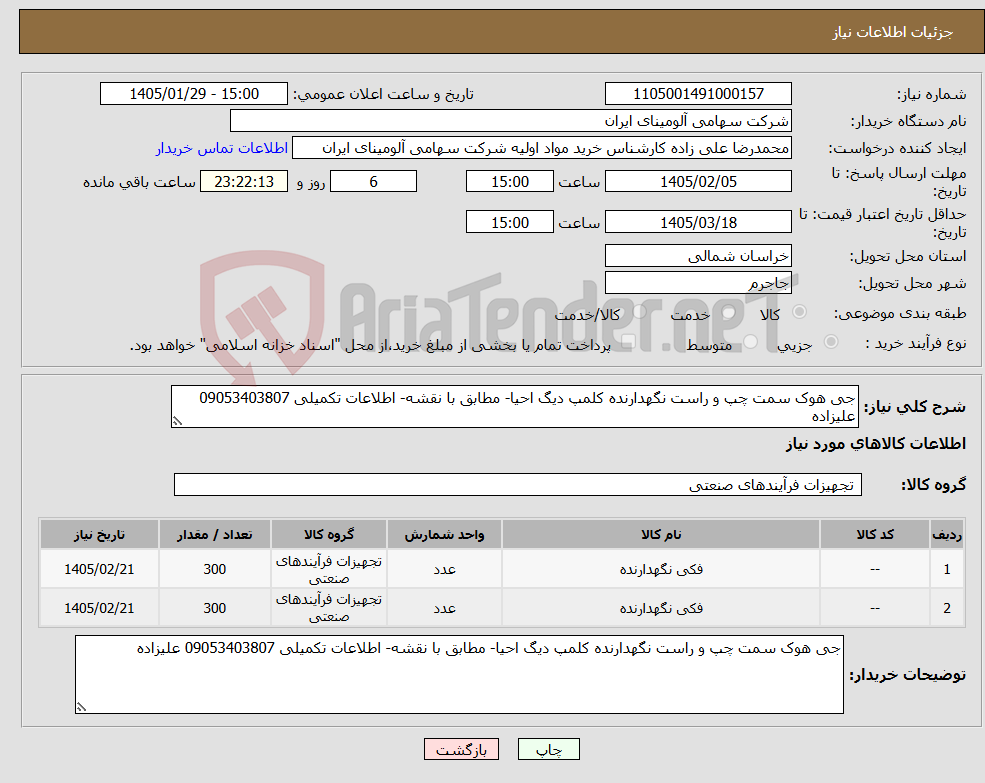
Task: Click the price validity date 1405/03/18
Action: (698, 222)
